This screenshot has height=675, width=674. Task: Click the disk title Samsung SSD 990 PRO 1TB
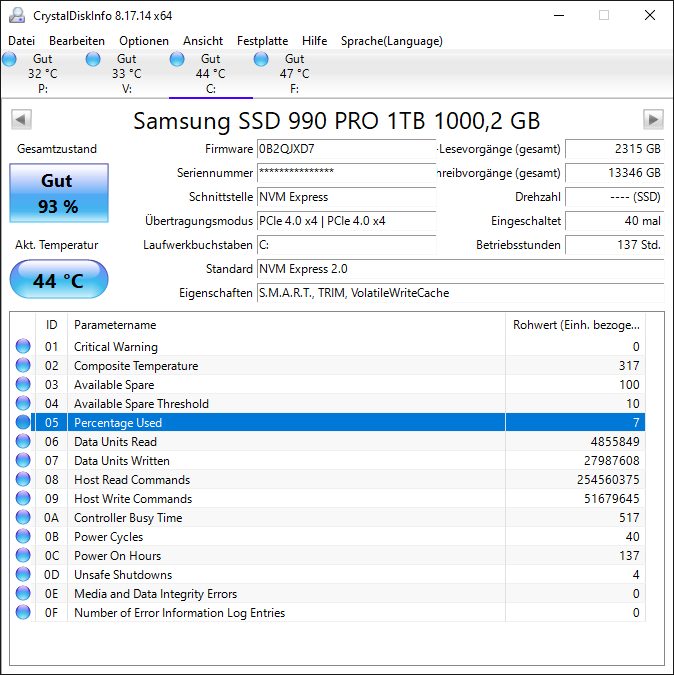pos(336,121)
